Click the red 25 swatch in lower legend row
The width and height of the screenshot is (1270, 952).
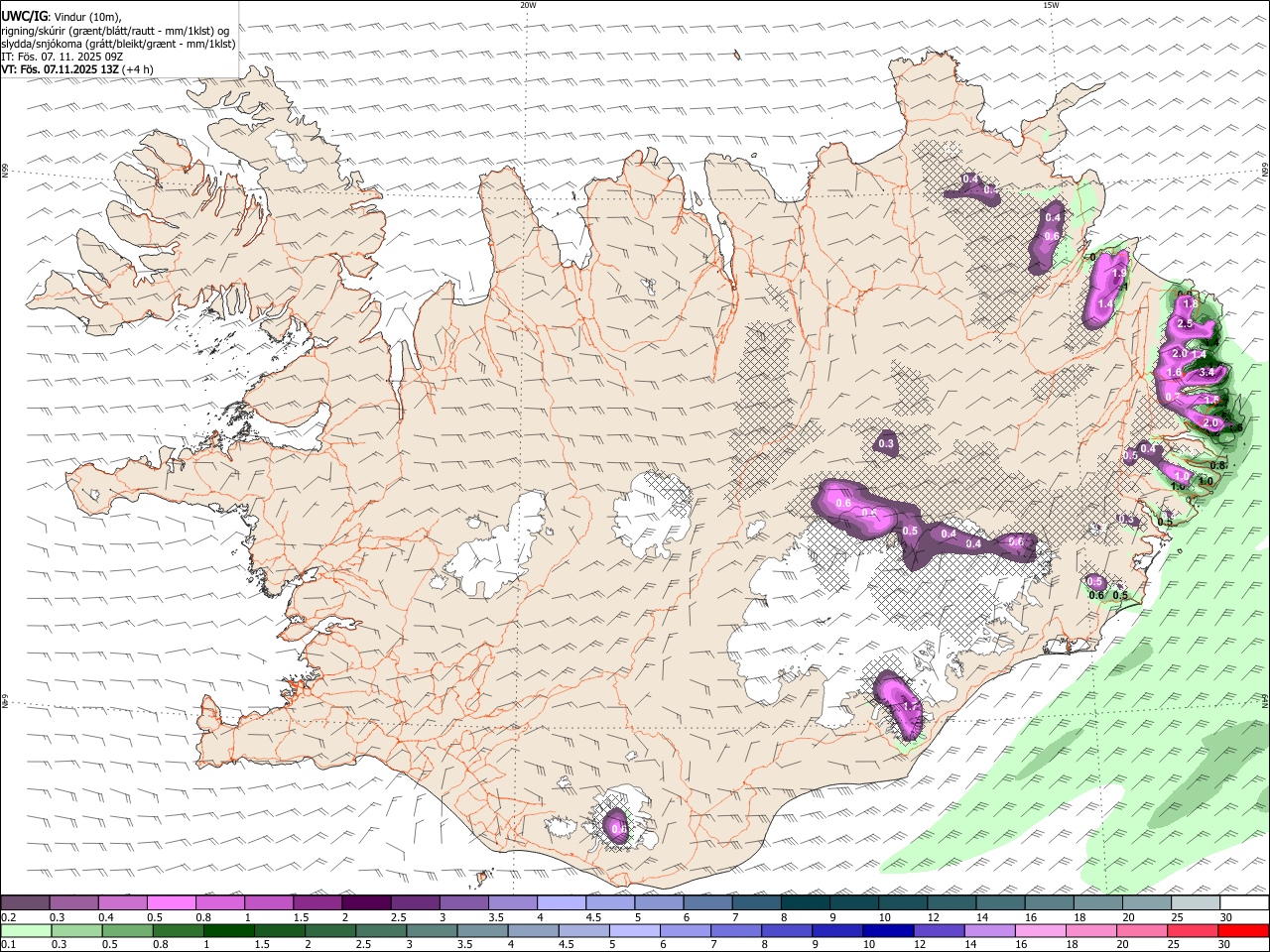coord(1193,930)
